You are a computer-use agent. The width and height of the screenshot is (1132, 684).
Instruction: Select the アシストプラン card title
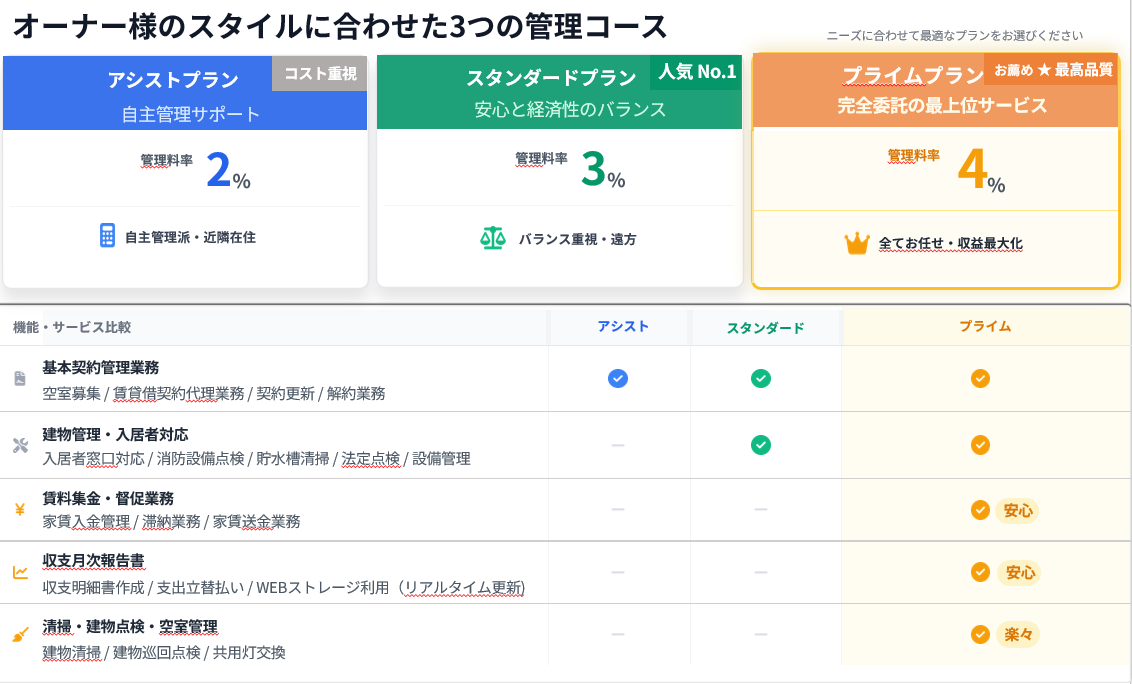pyautogui.click(x=173, y=79)
